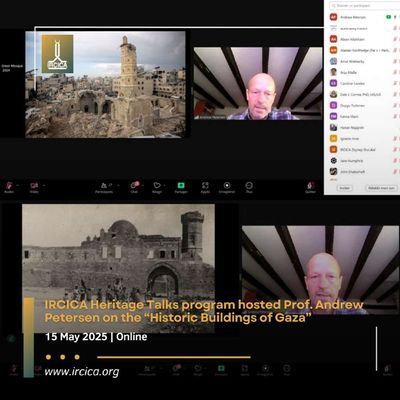Select IRCICA Zeynep Durukal in participants list

(x=362, y=150)
